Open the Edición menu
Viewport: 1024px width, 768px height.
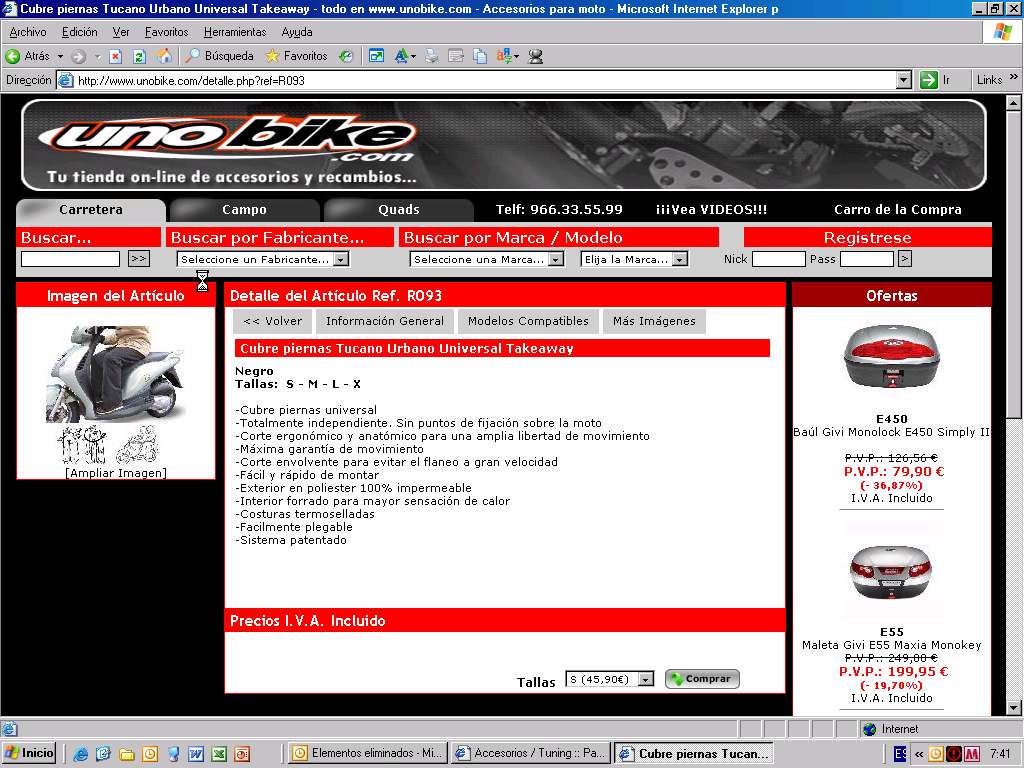80,32
